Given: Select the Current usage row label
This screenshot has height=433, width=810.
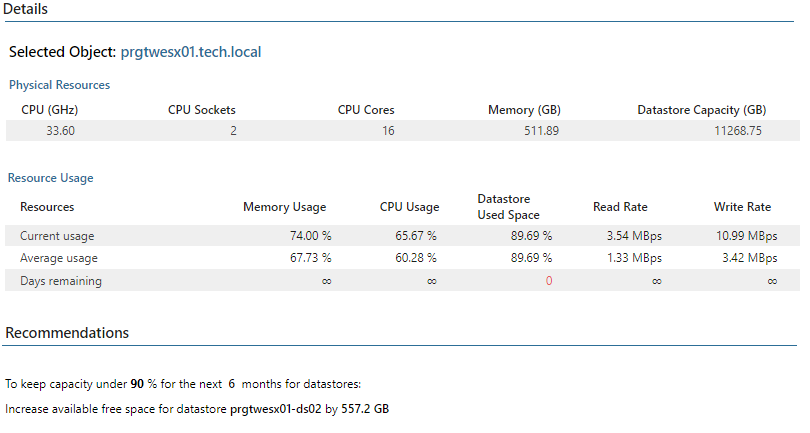Looking at the screenshot, I should coord(57,236).
